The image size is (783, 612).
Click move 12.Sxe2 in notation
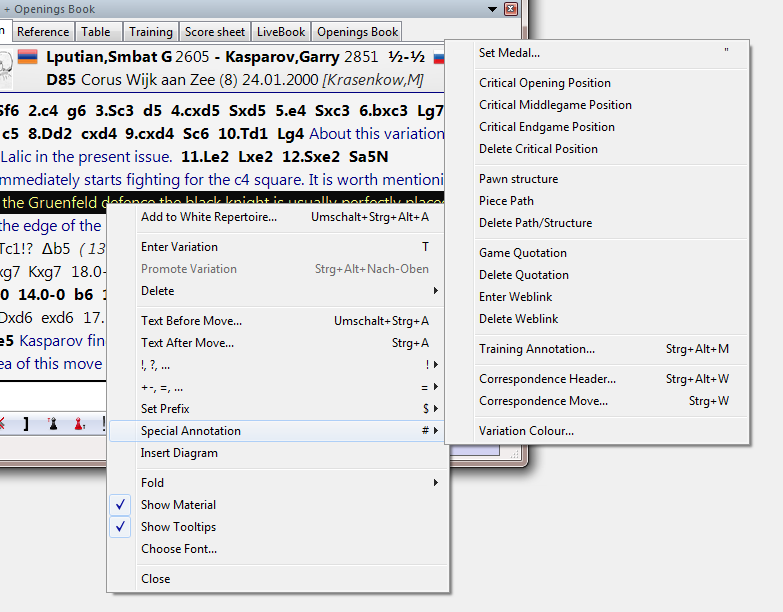(x=311, y=157)
